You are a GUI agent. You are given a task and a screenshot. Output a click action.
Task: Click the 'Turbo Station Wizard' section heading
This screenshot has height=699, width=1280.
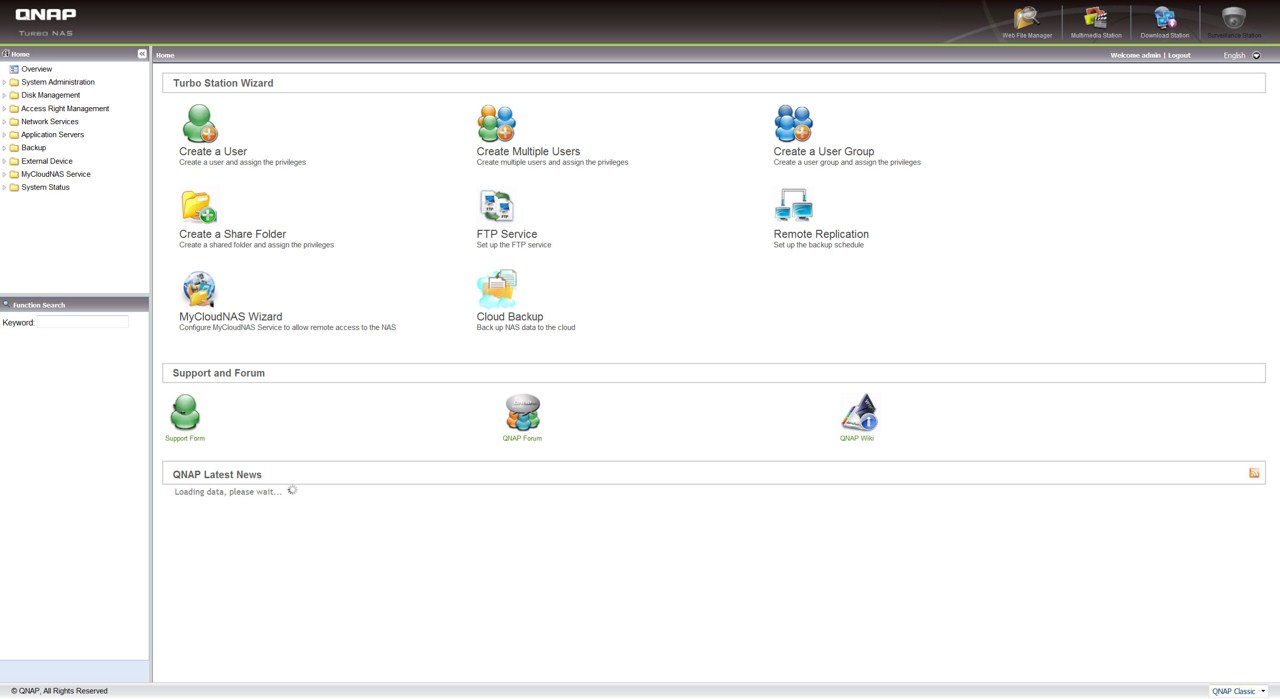tap(223, 83)
